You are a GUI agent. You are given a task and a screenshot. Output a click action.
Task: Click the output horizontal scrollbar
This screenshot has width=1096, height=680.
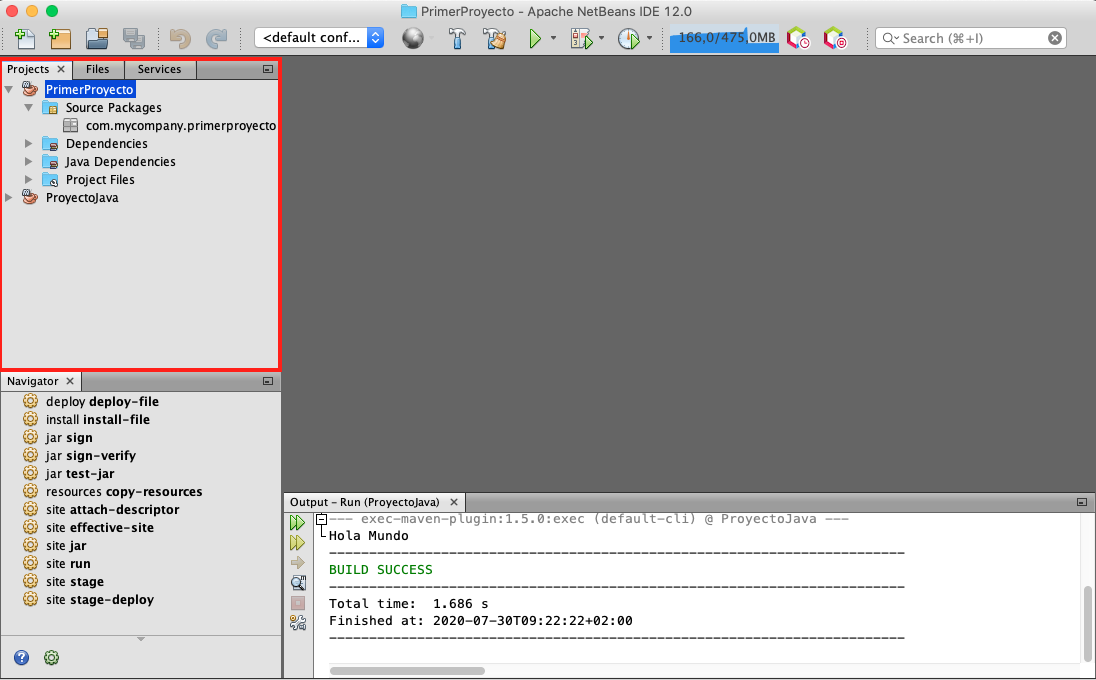point(408,671)
